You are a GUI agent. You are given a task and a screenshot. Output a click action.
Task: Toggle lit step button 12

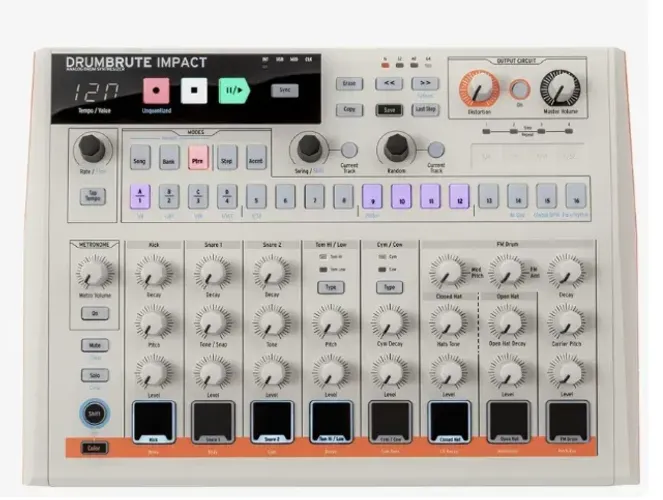pos(460,197)
